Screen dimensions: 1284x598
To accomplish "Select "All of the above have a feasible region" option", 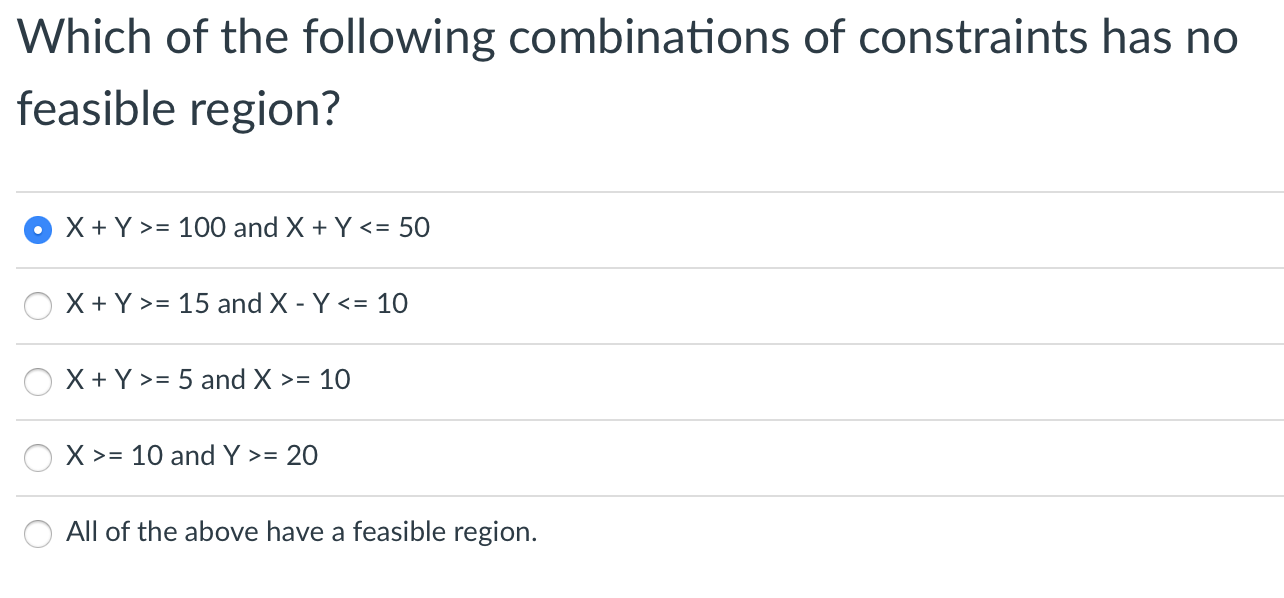I will coord(37,534).
